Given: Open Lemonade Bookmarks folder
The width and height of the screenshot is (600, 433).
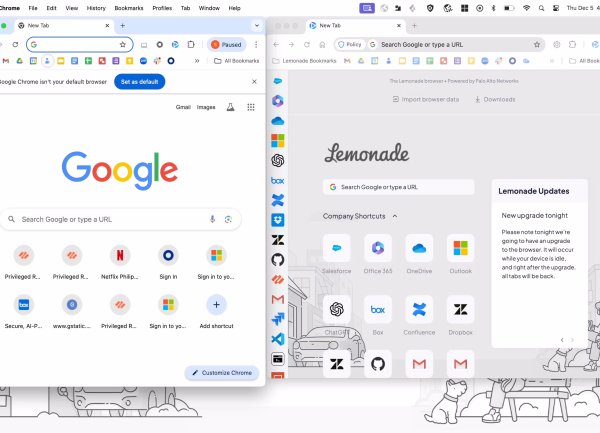Looking at the screenshot, I should [x=304, y=61].
